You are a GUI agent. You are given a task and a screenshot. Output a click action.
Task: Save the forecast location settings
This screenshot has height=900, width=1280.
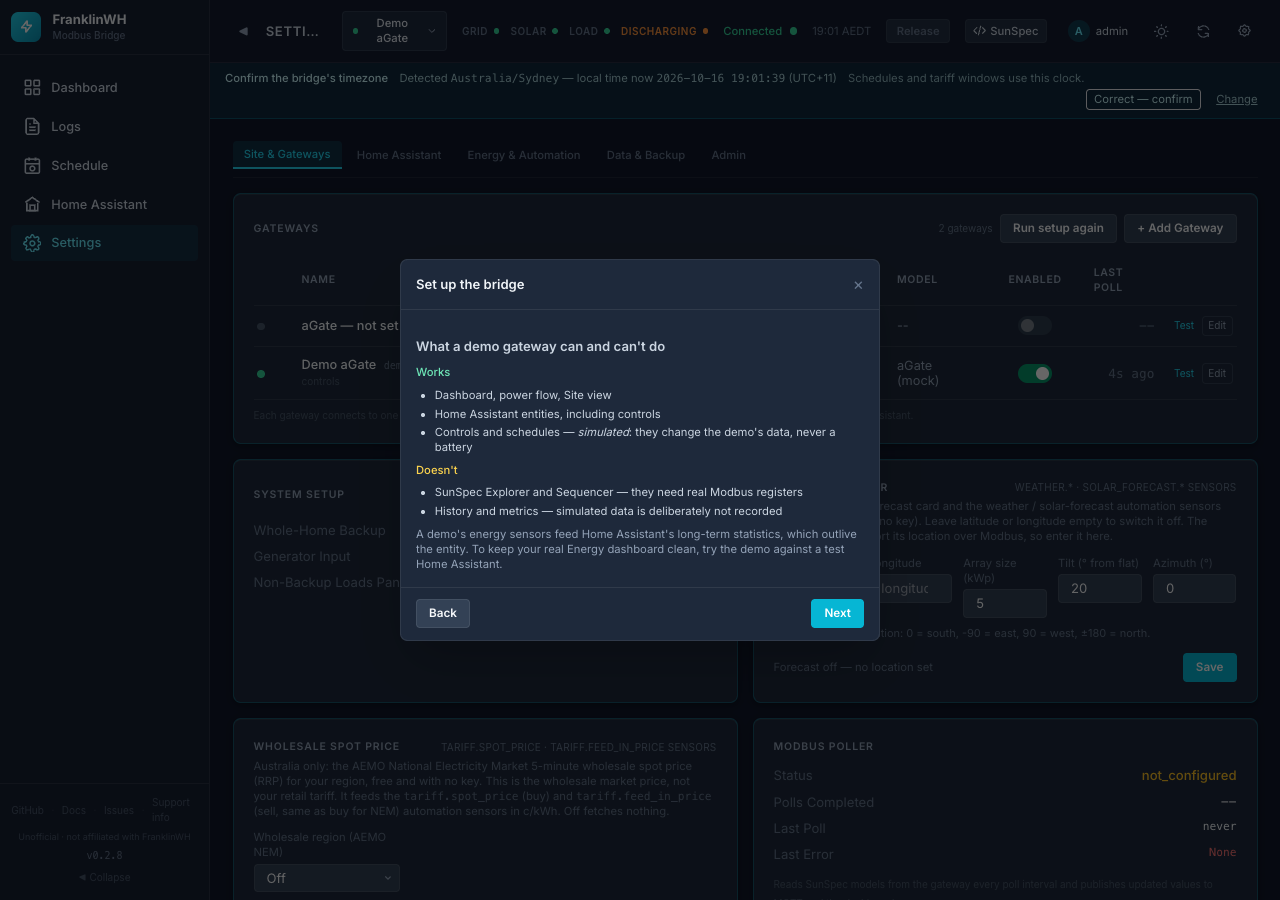(x=1209, y=667)
